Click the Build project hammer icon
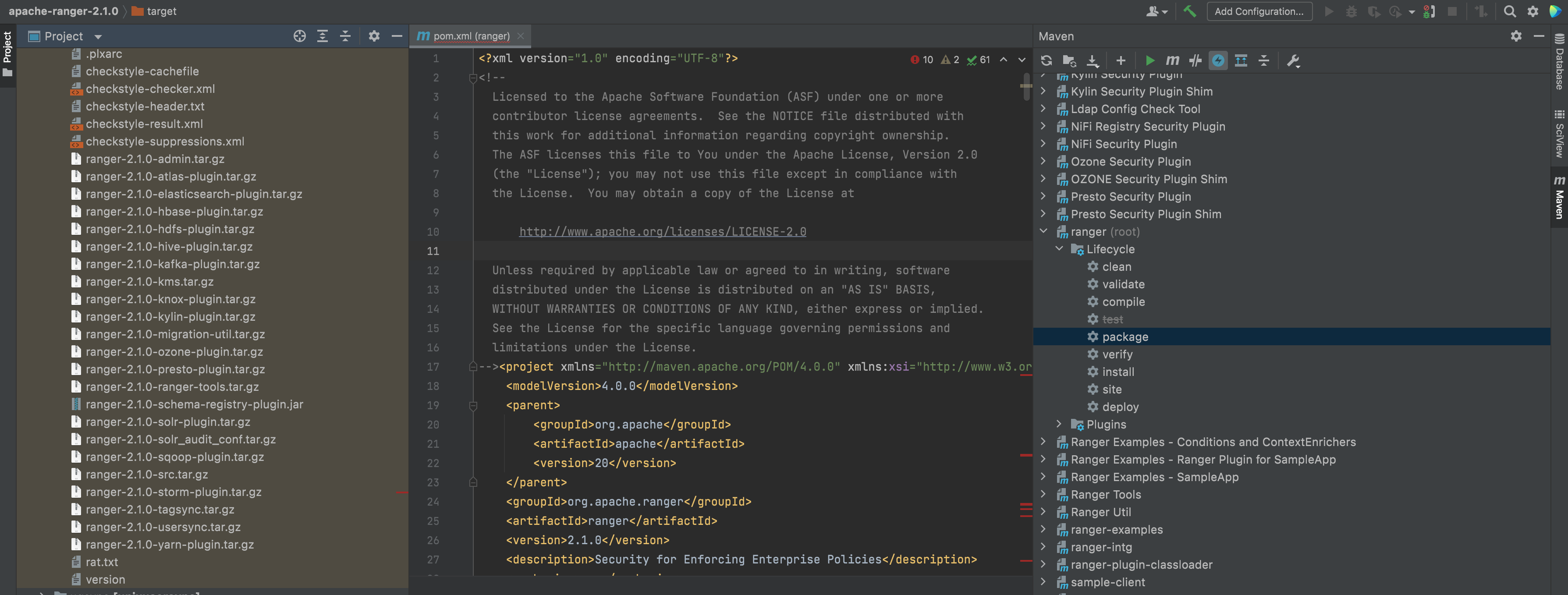The image size is (1568, 595). [1189, 11]
